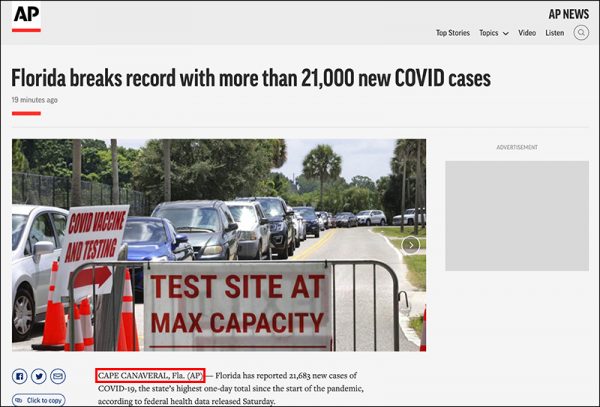
Task: Click the red underline below the timestamp
Action: tap(26, 113)
